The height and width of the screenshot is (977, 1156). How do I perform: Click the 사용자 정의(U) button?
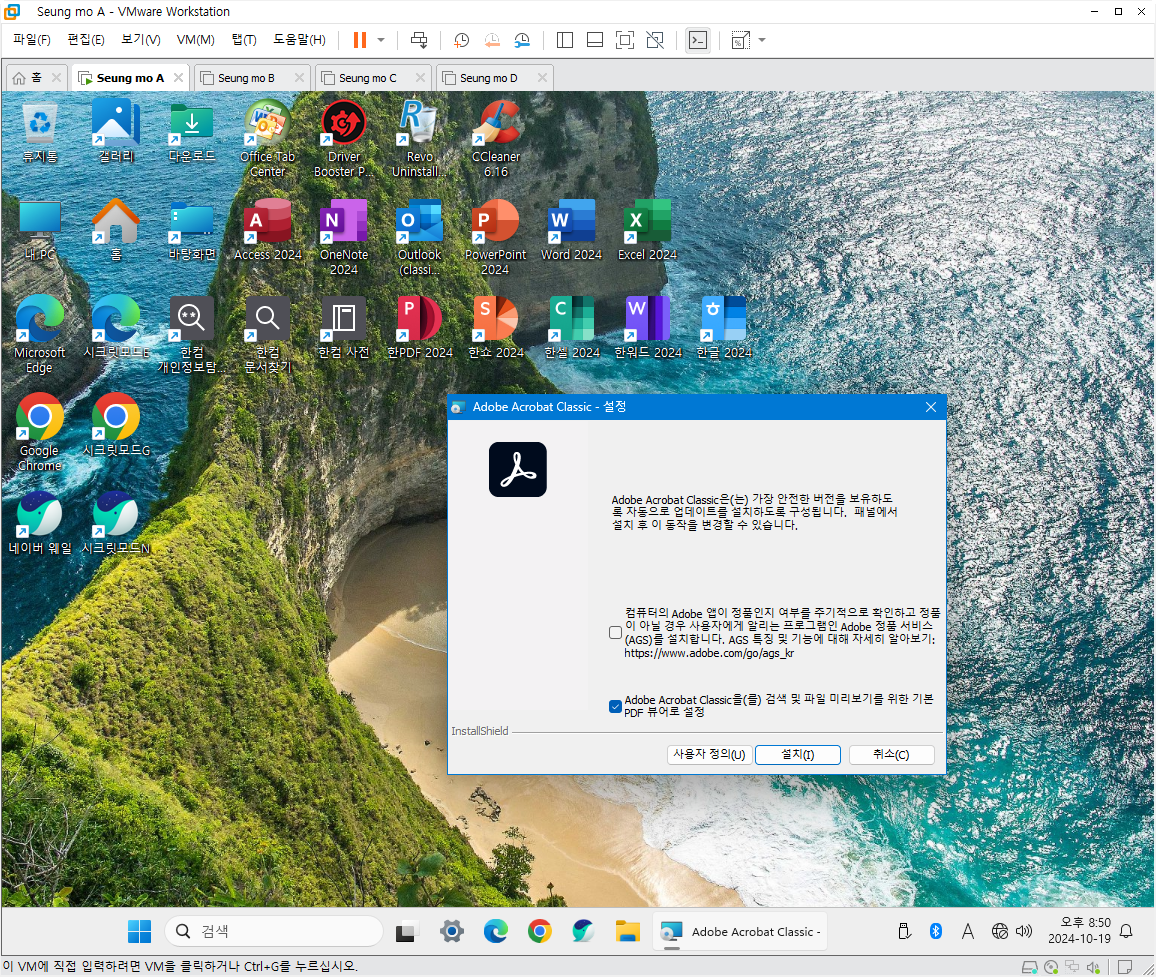coord(709,754)
